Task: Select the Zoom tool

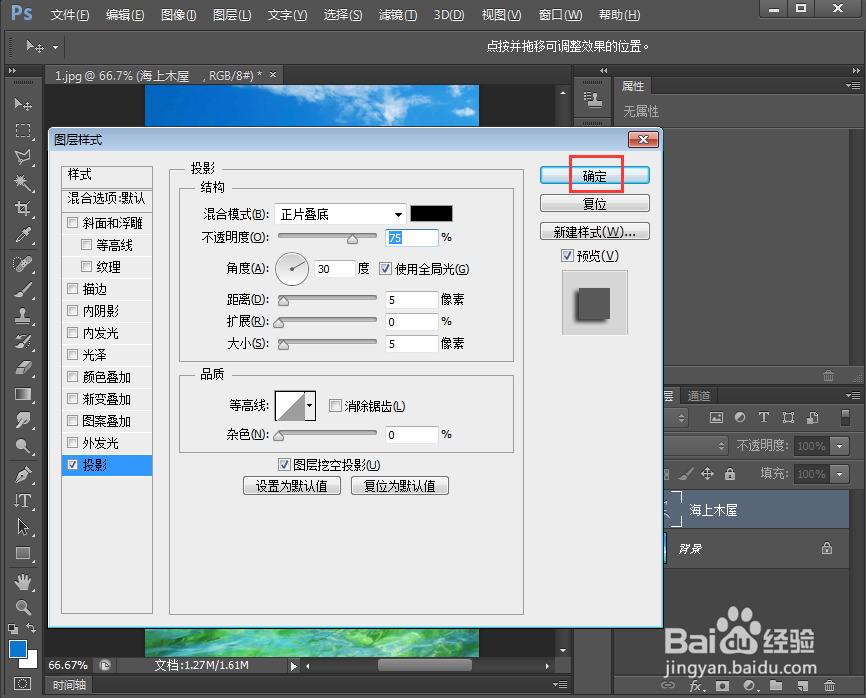Action: (23, 607)
